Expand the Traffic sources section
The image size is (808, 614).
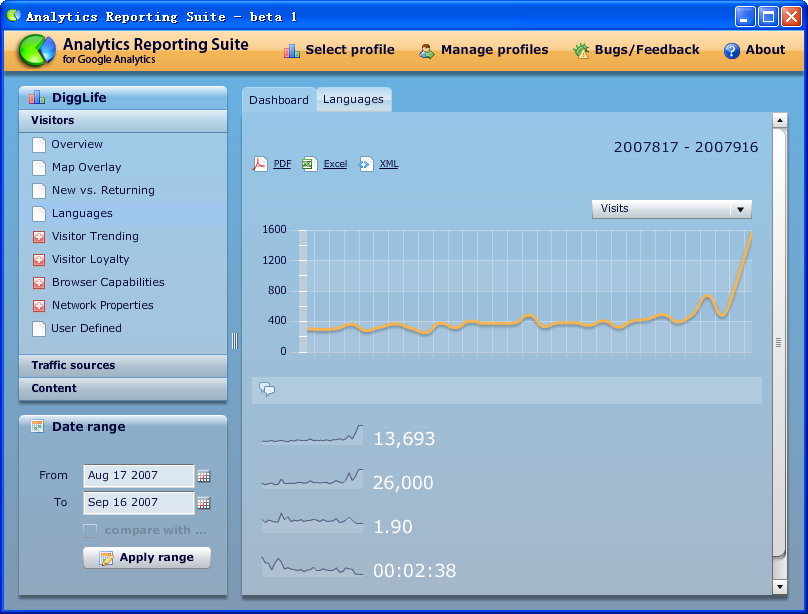tap(123, 365)
